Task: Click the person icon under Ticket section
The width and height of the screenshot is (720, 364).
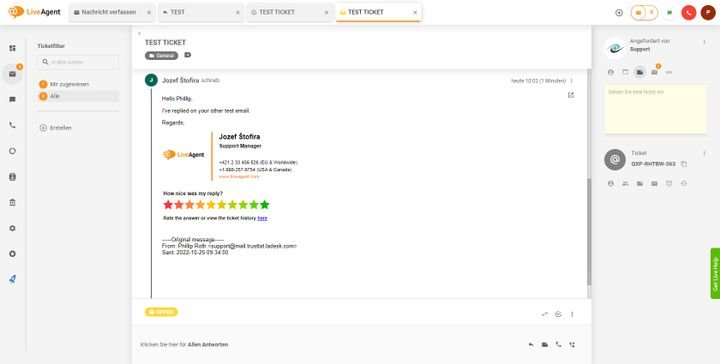Action: [x=611, y=184]
